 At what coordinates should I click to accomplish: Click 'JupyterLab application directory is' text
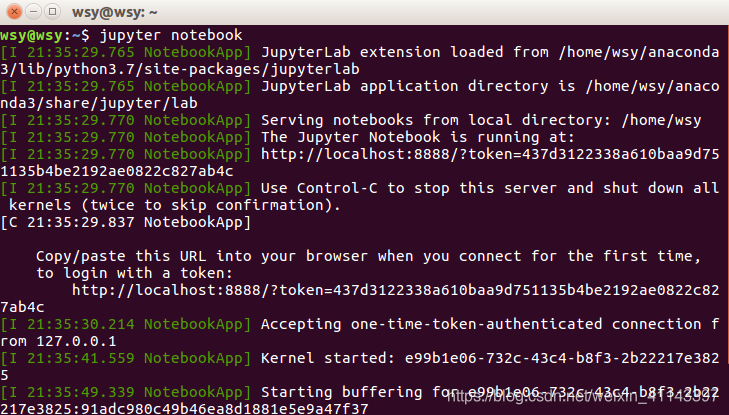[x=418, y=86]
